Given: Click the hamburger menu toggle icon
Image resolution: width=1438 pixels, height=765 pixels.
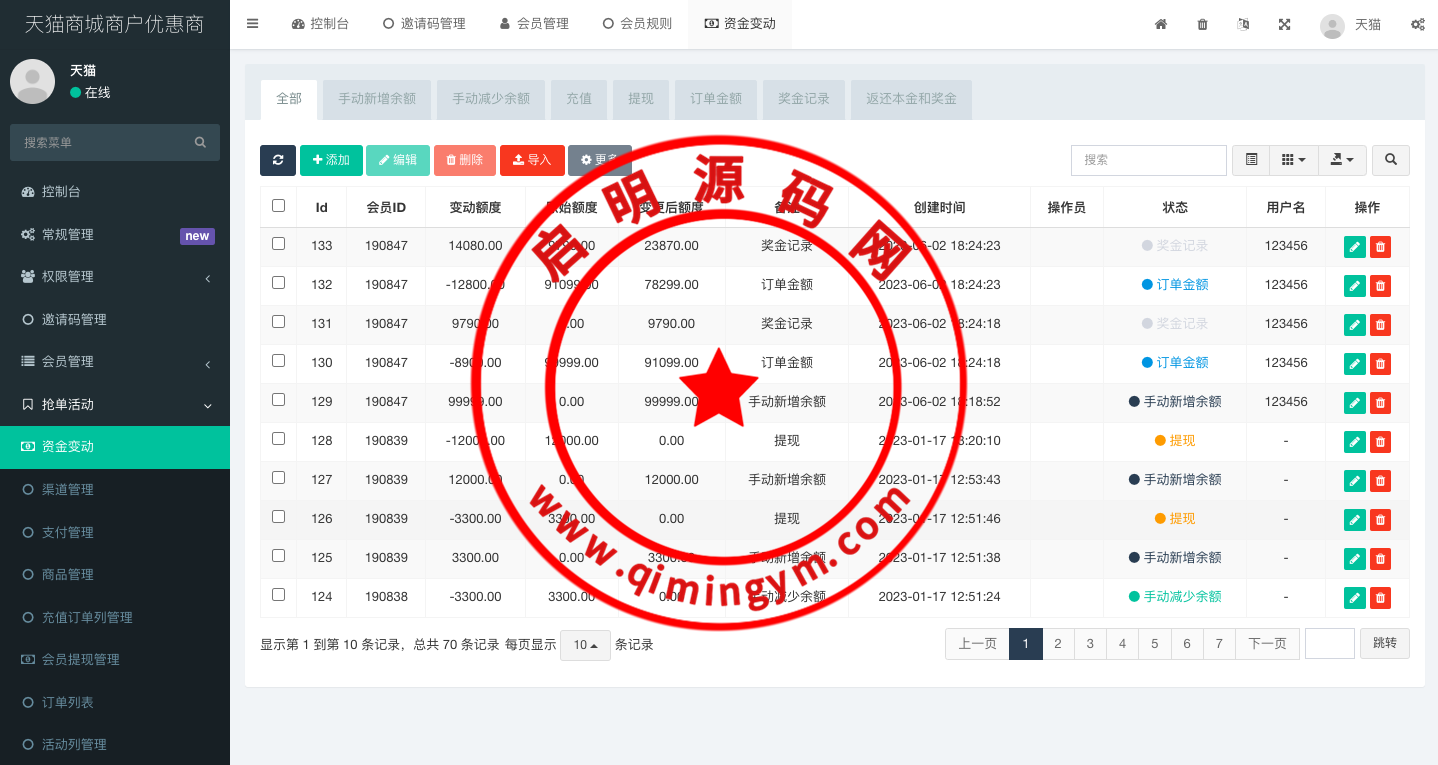Looking at the screenshot, I should pos(252,24).
